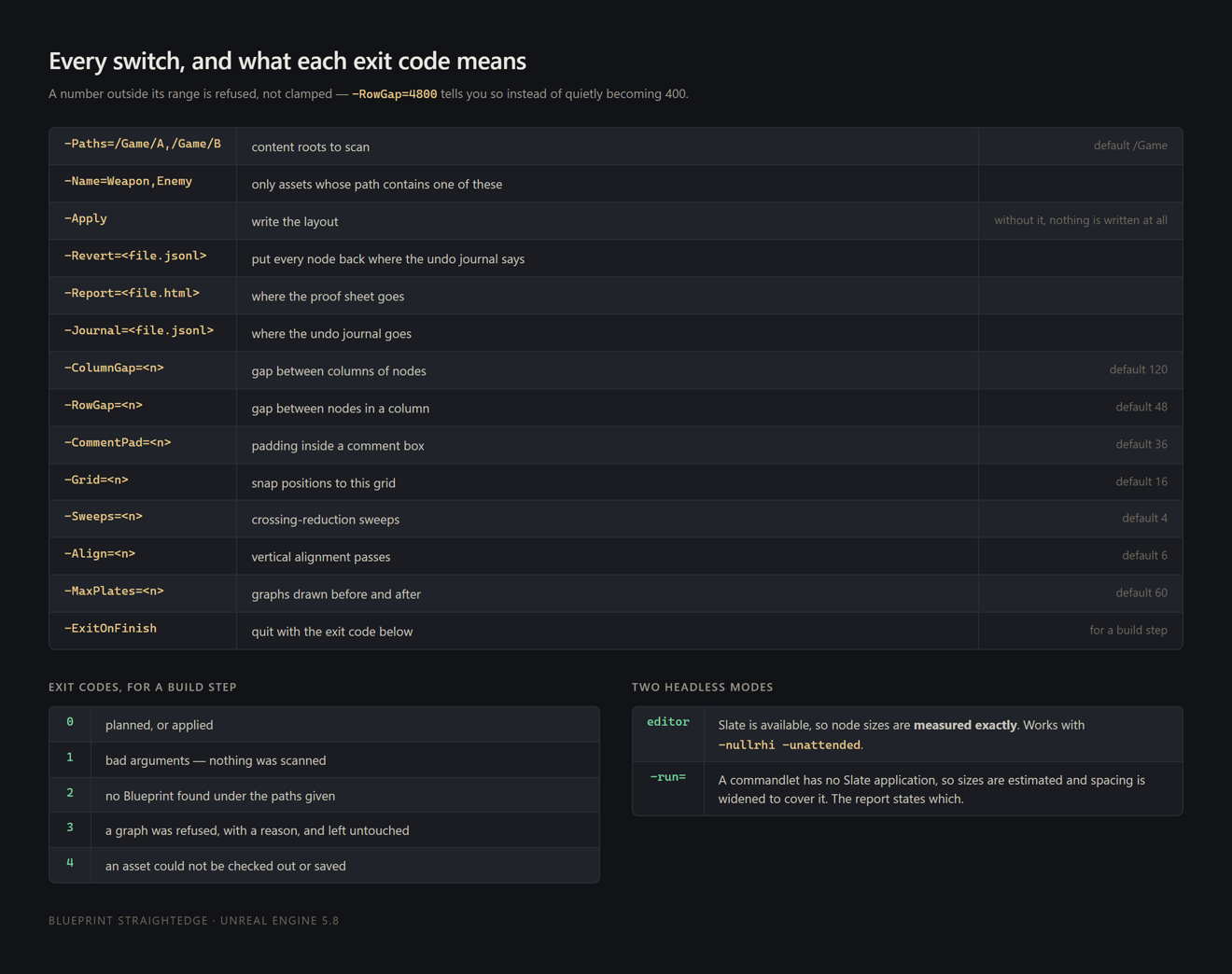Select the -Report=<file.html> switch

coord(132,294)
